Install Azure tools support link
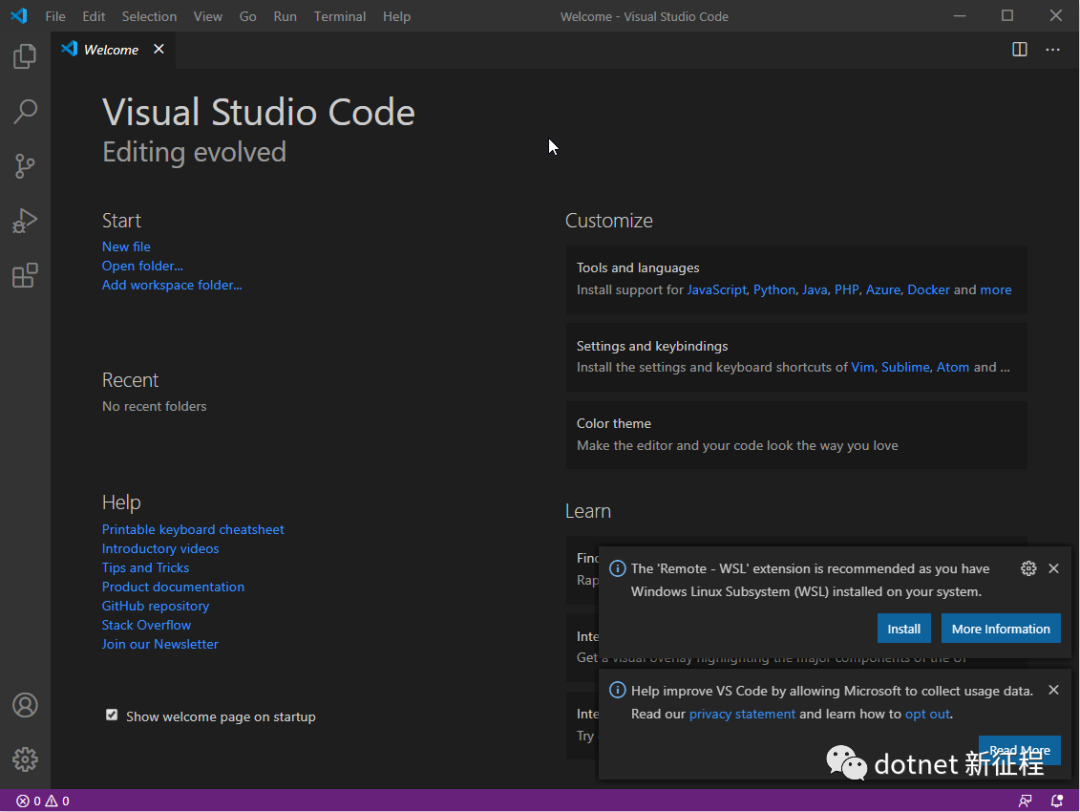 click(883, 290)
